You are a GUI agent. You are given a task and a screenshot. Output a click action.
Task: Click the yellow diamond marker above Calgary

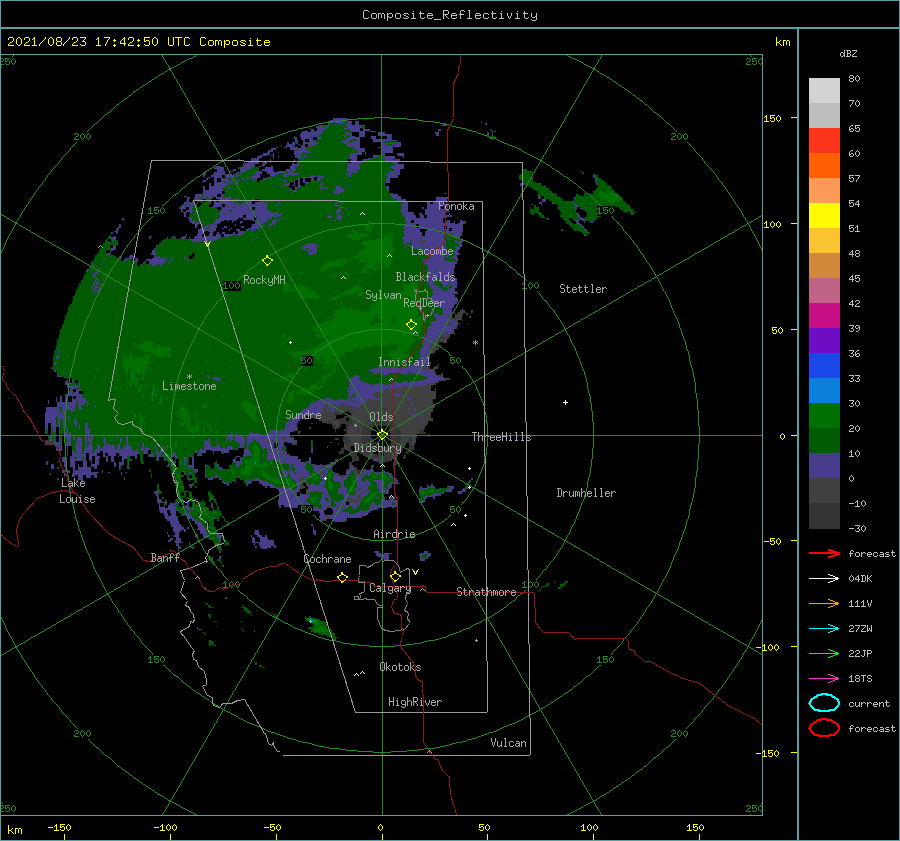coord(395,576)
